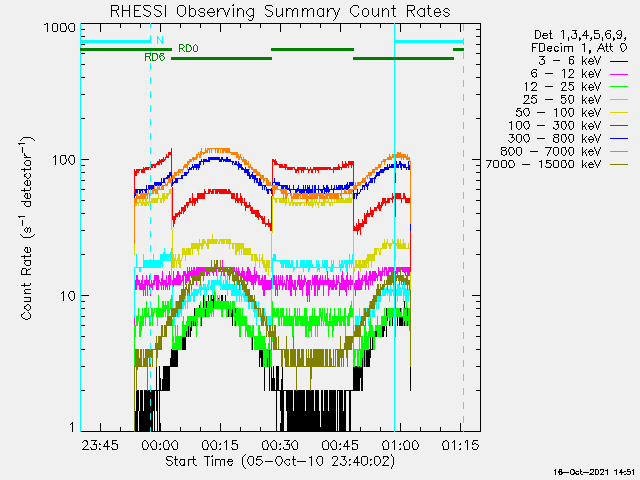
Task: Click the red legend line for 100-300 keV
Action: [x=619, y=126]
